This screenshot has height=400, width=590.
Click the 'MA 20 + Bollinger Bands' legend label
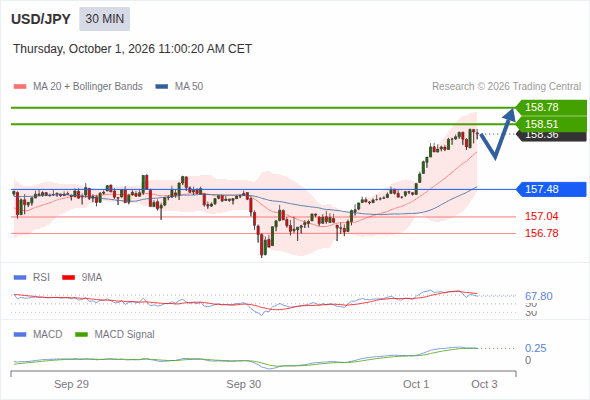coord(88,87)
